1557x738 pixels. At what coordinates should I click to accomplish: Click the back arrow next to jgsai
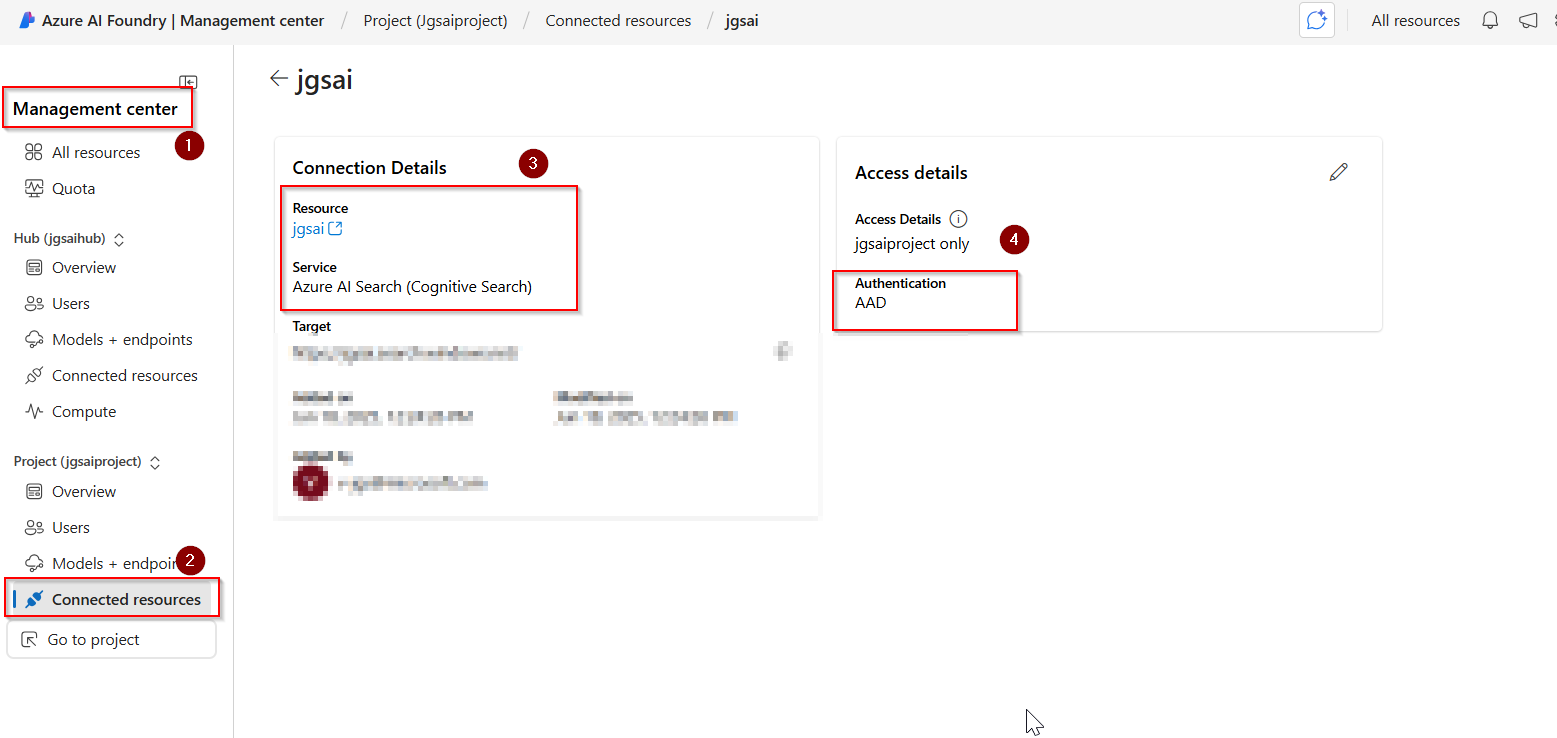pos(279,79)
